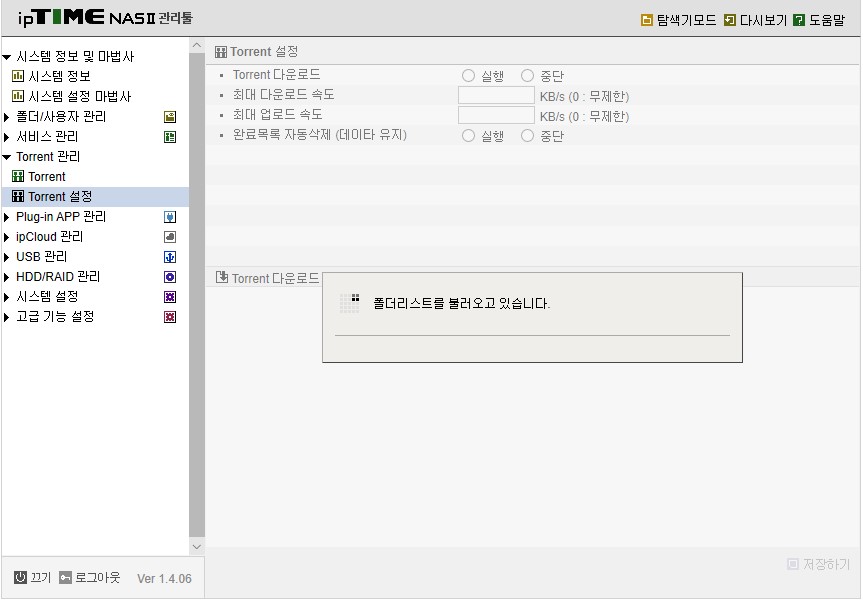Expand USB 관리 tree arrow

[x=7, y=258]
